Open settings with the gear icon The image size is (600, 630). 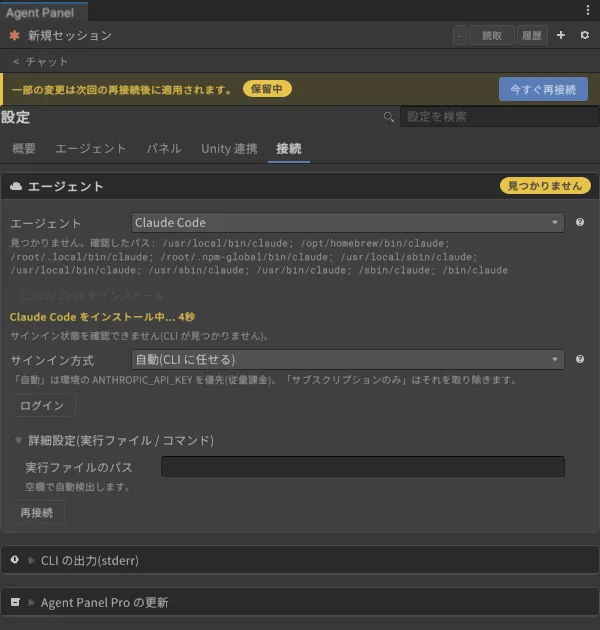coord(585,35)
